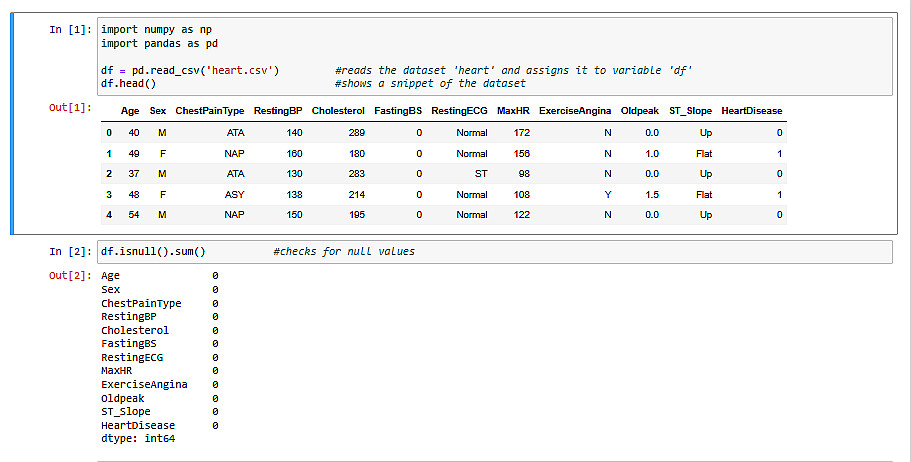Click the RestingBP value 160 cell
Screen dimensions: 911x462
point(295,154)
